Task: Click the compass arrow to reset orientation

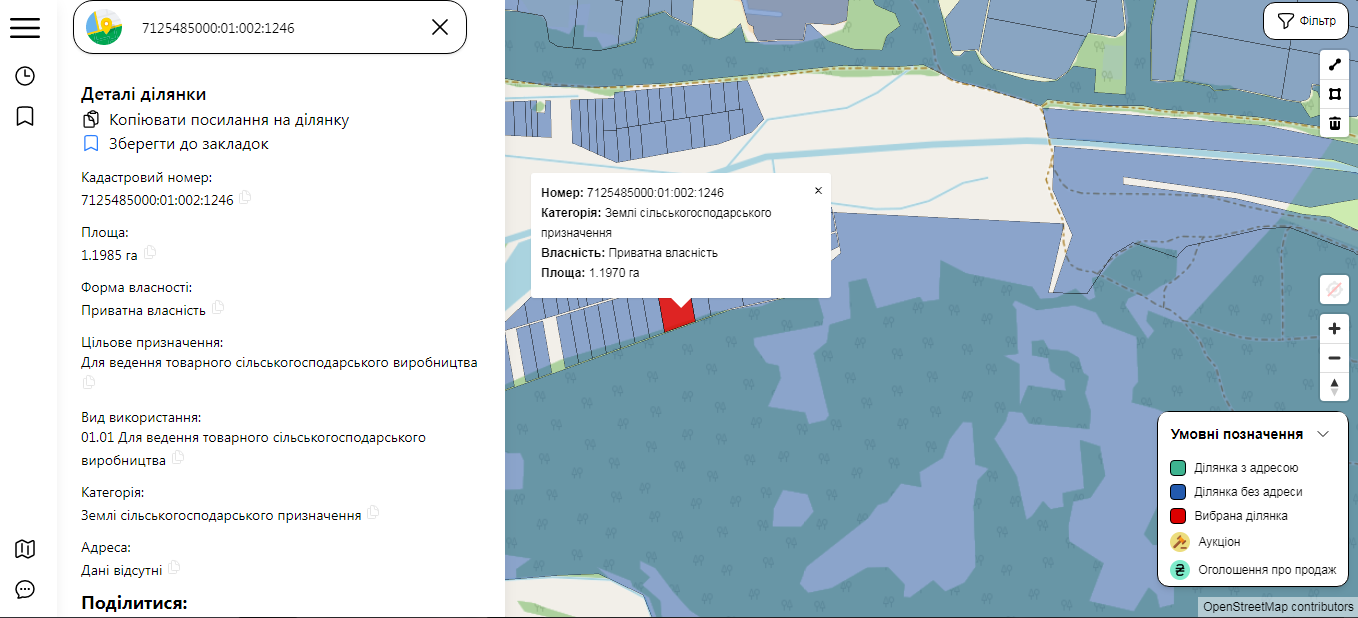Action: pyautogui.click(x=1334, y=387)
